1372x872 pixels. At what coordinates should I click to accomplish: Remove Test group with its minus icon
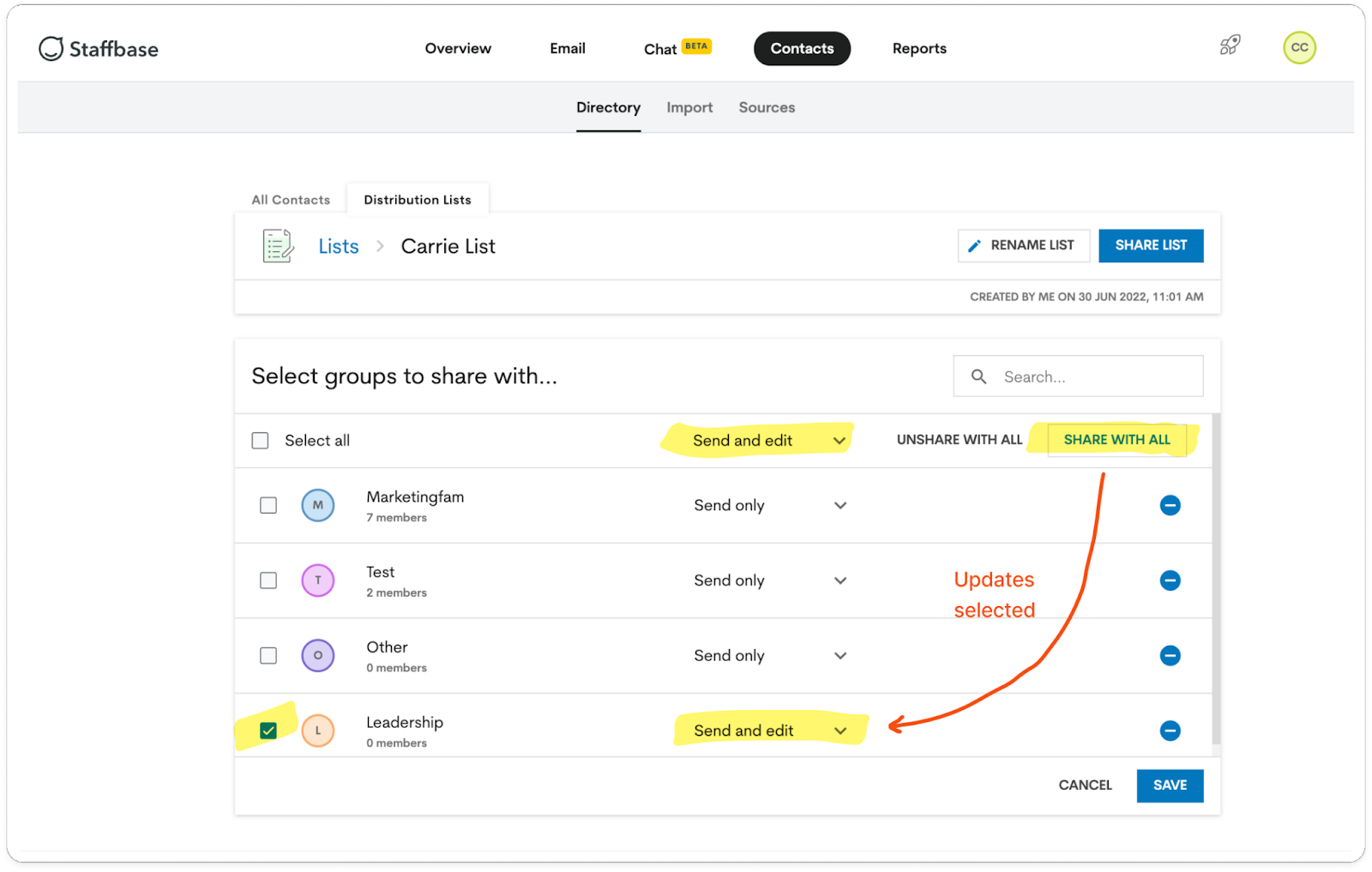point(1170,580)
